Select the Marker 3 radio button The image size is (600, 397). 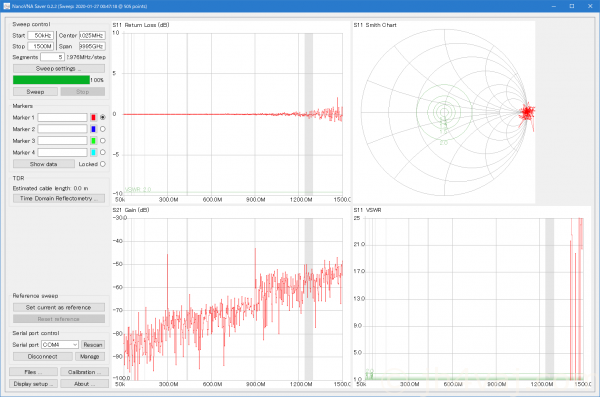pyautogui.click(x=103, y=141)
